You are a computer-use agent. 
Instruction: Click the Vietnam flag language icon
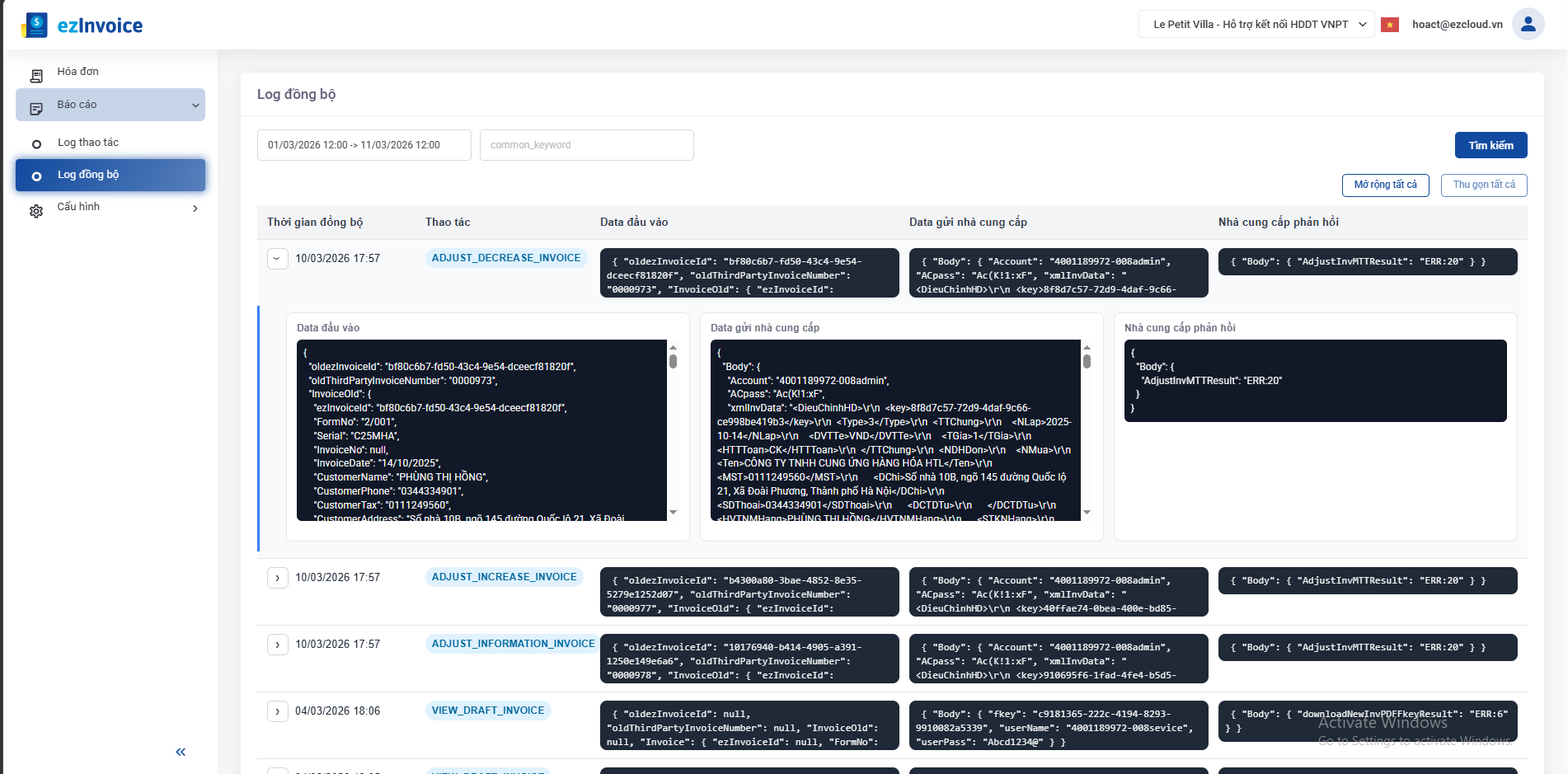1390,25
